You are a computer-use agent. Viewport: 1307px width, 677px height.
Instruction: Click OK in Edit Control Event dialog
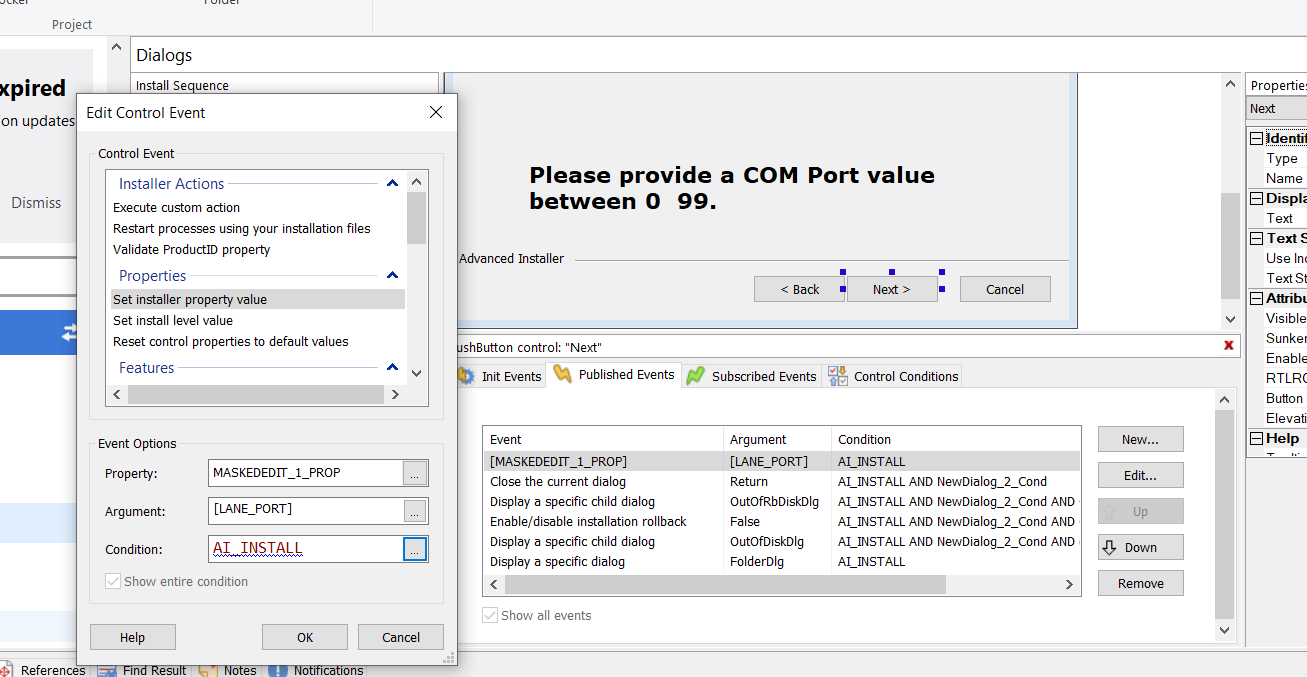coord(305,637)
